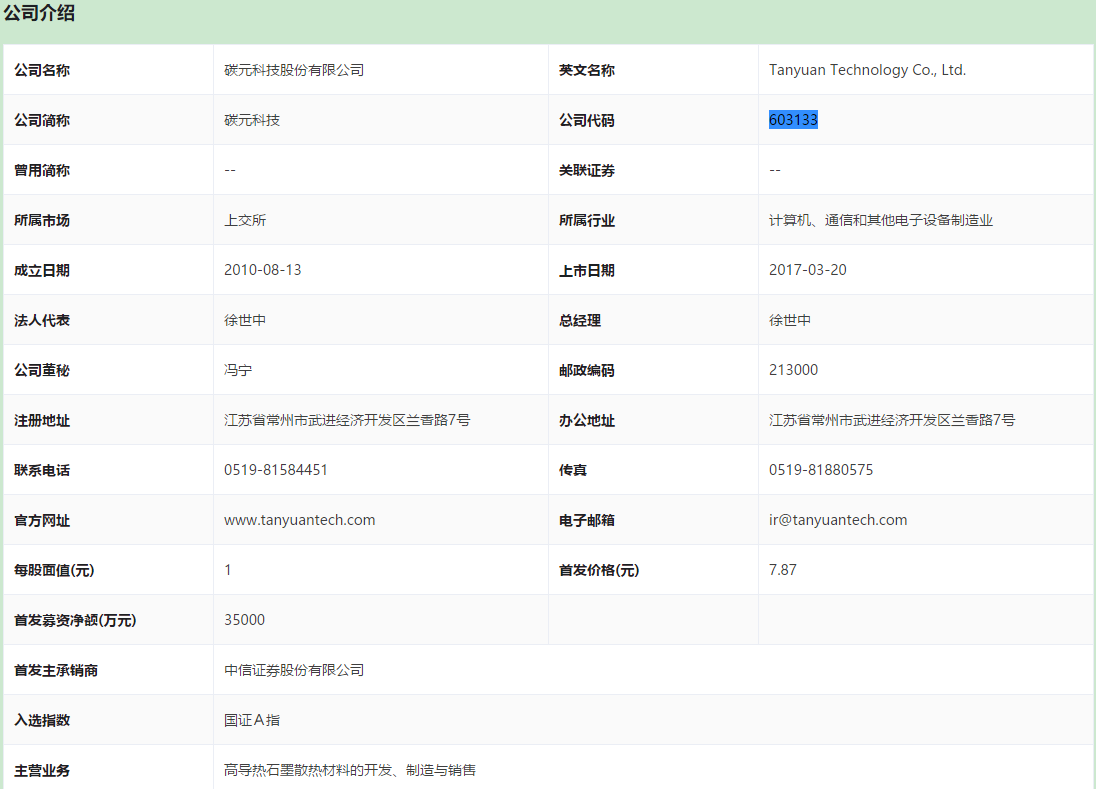This screenshot has height=789, width=1096.
Task: Click the 办公地址 address value
Action: (x=891, y=420)
